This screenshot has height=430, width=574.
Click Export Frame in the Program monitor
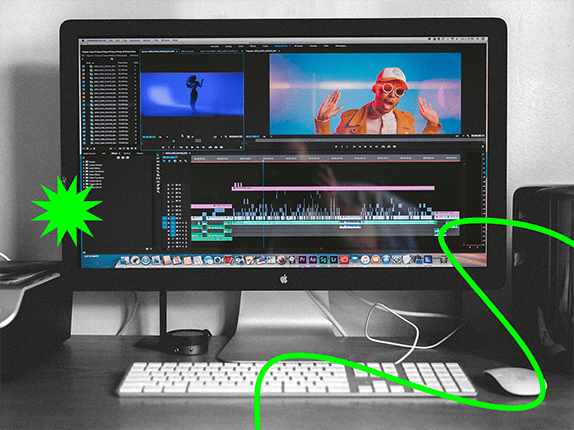[394, 146]
